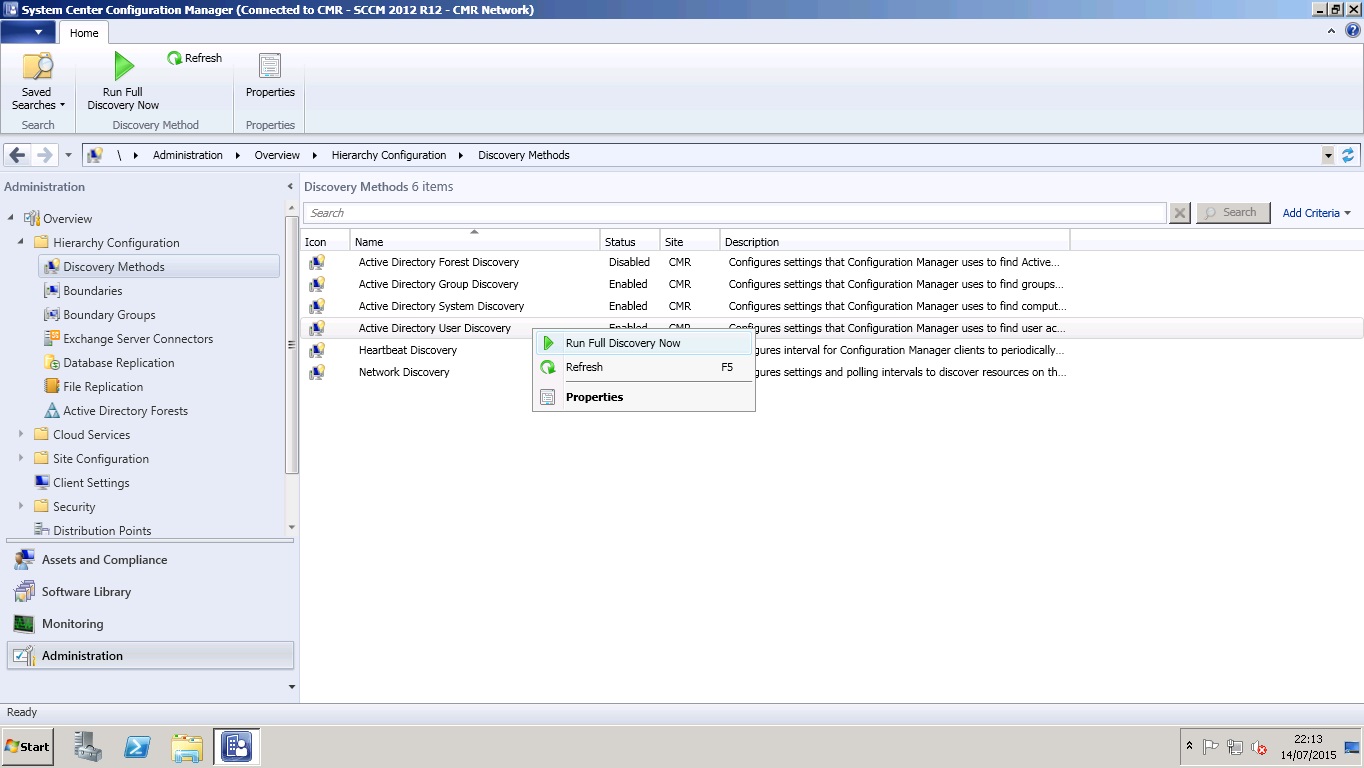1364x768 pixels.
Task: Open the Add Criteria dropdown
Action: (x=1316, y=213)
